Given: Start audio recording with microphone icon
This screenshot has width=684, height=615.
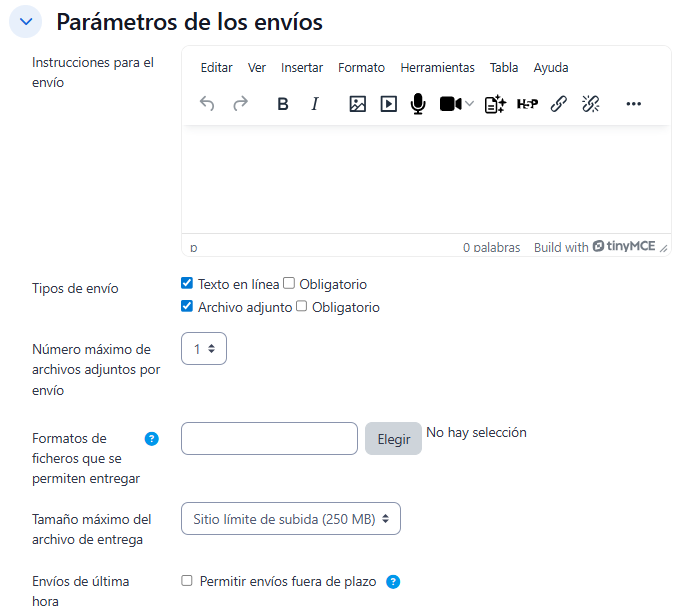Looking at the screenshot, I should [x=418, y=104].
